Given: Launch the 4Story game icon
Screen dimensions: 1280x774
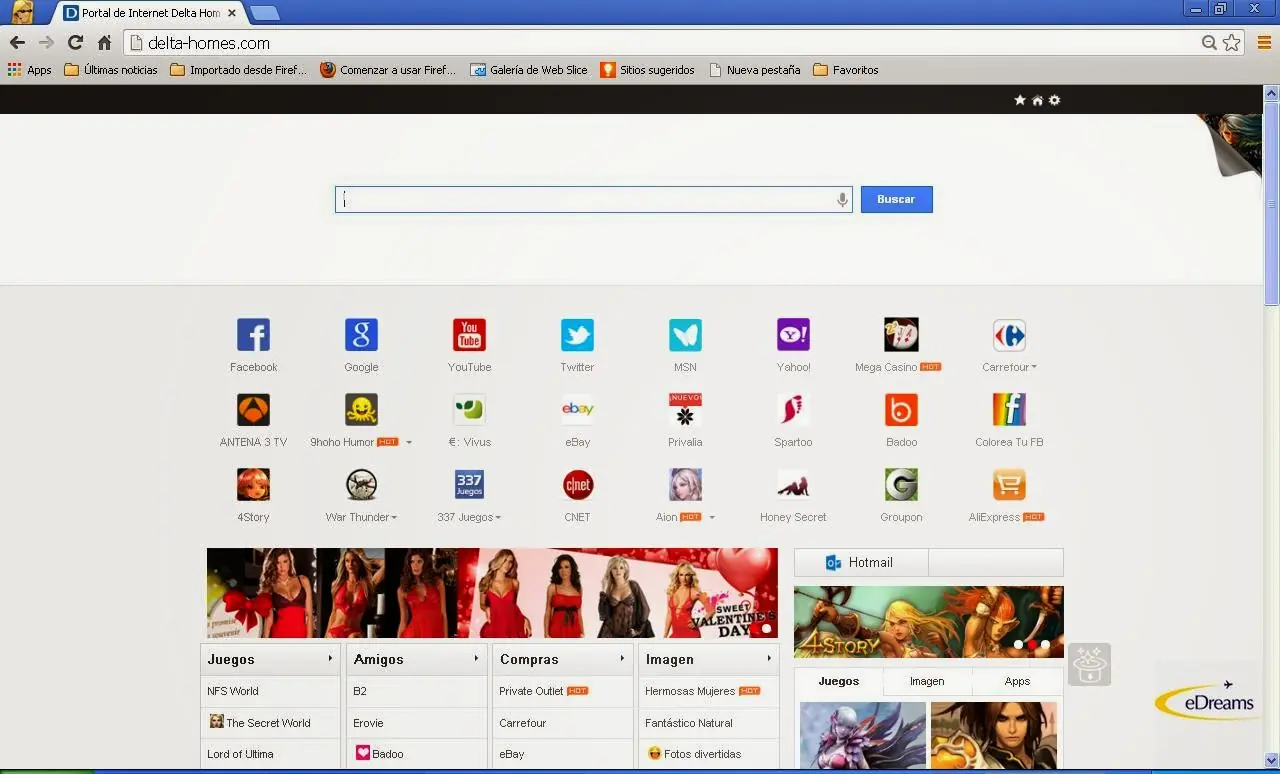Looking at the screenshot, I should coord(253,484).
